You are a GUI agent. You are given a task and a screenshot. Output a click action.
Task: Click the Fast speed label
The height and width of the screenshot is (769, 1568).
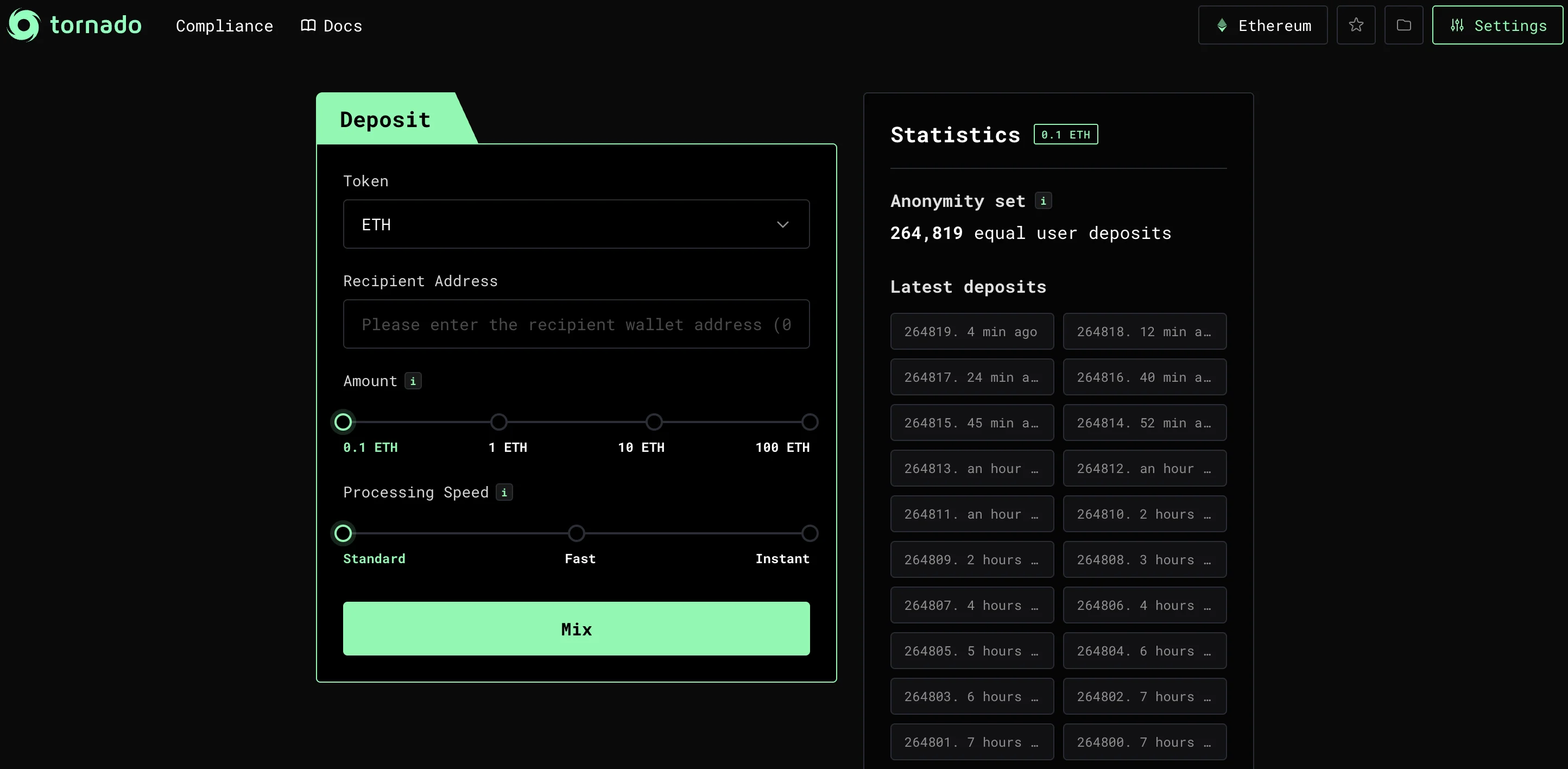pyautogui.click(x=579, y=559)
